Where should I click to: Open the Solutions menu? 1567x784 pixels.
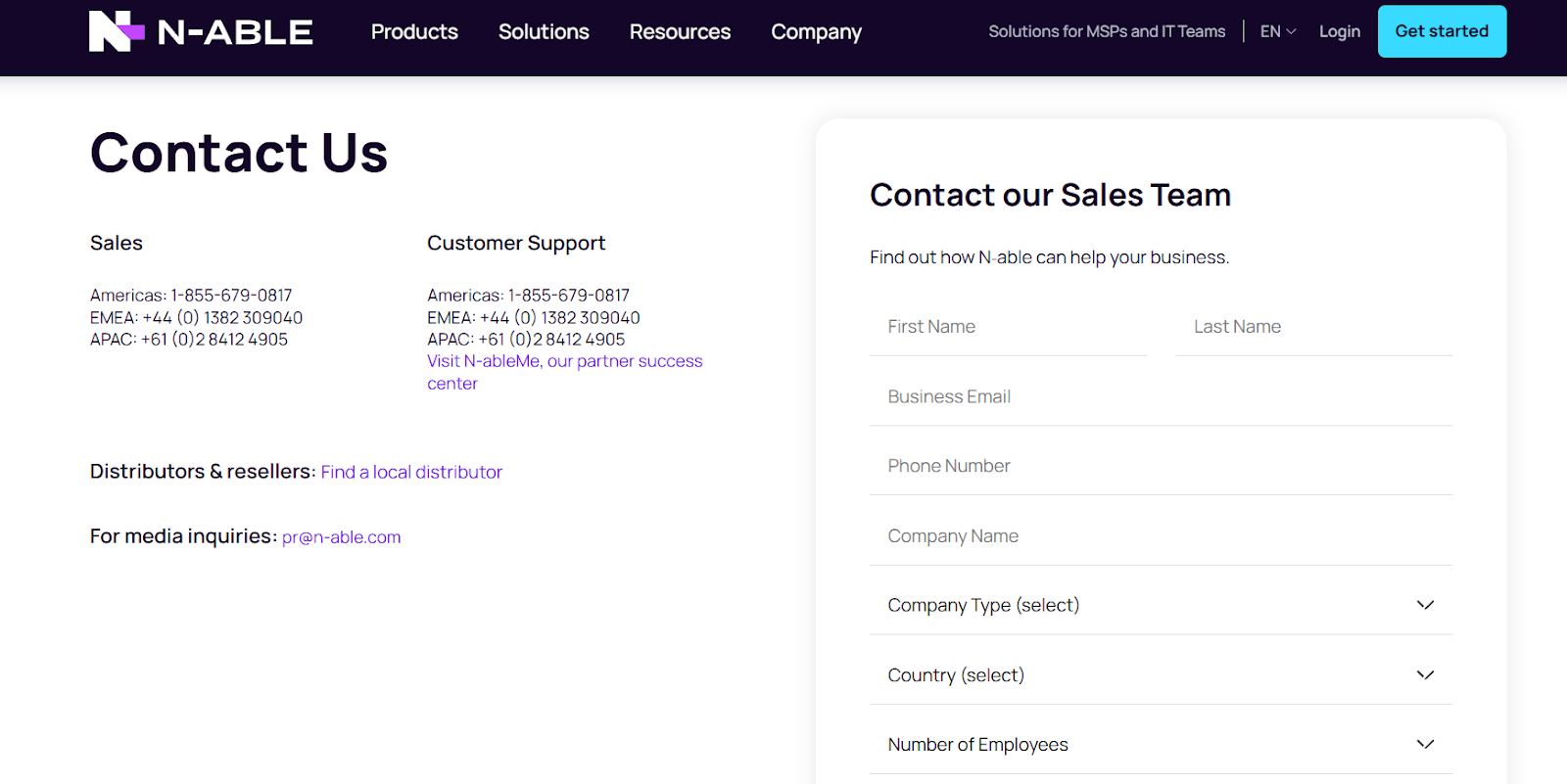pyautogui.click(x=544, y=31)
